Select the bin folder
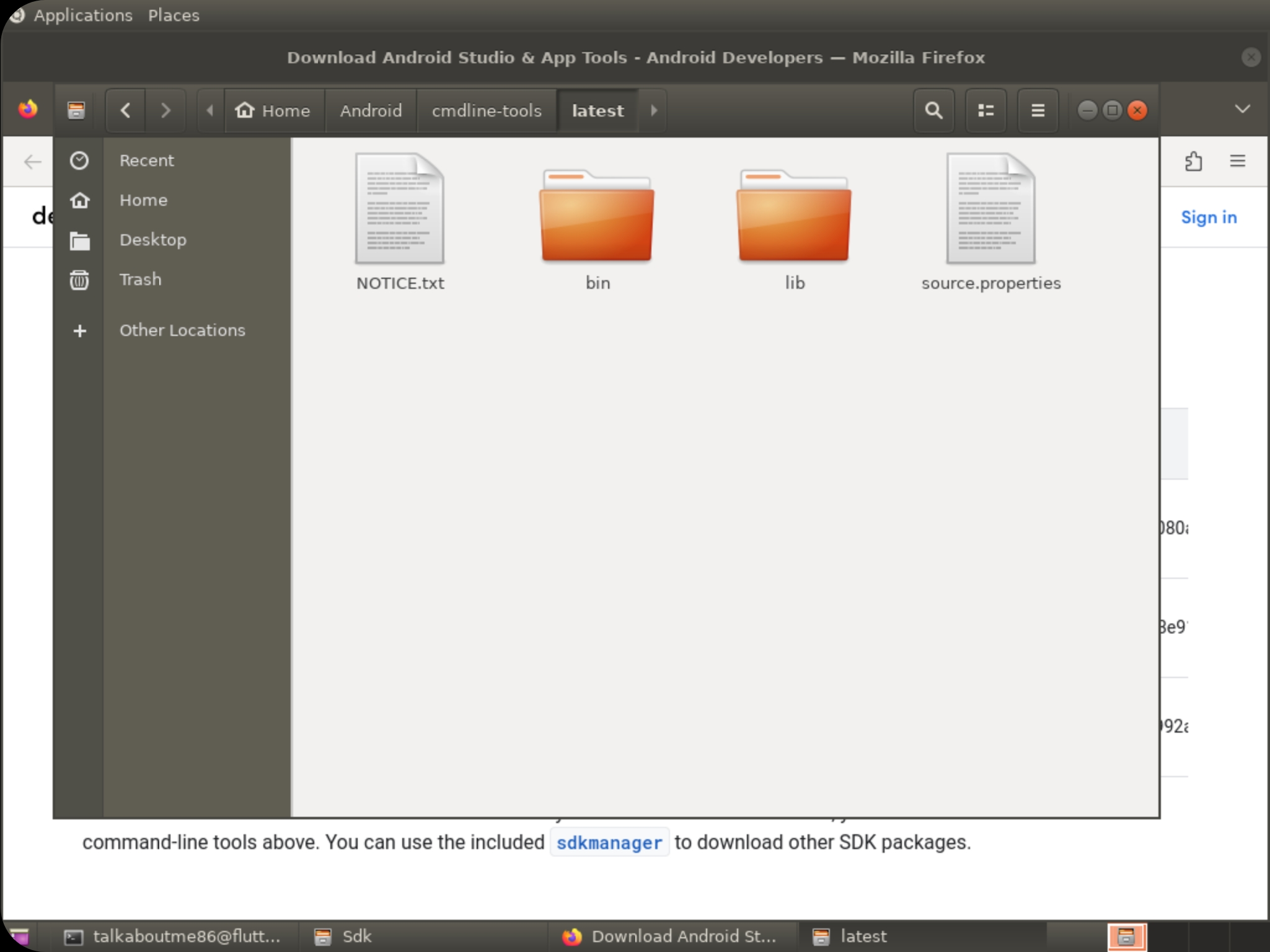The image size is (1270, 952). (x=597, y=217)
